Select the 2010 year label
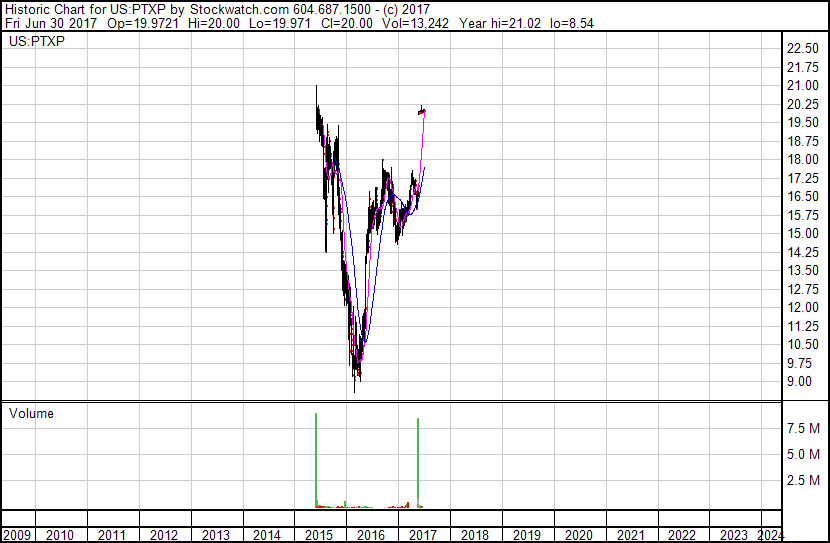 click(x=60, y=535)
